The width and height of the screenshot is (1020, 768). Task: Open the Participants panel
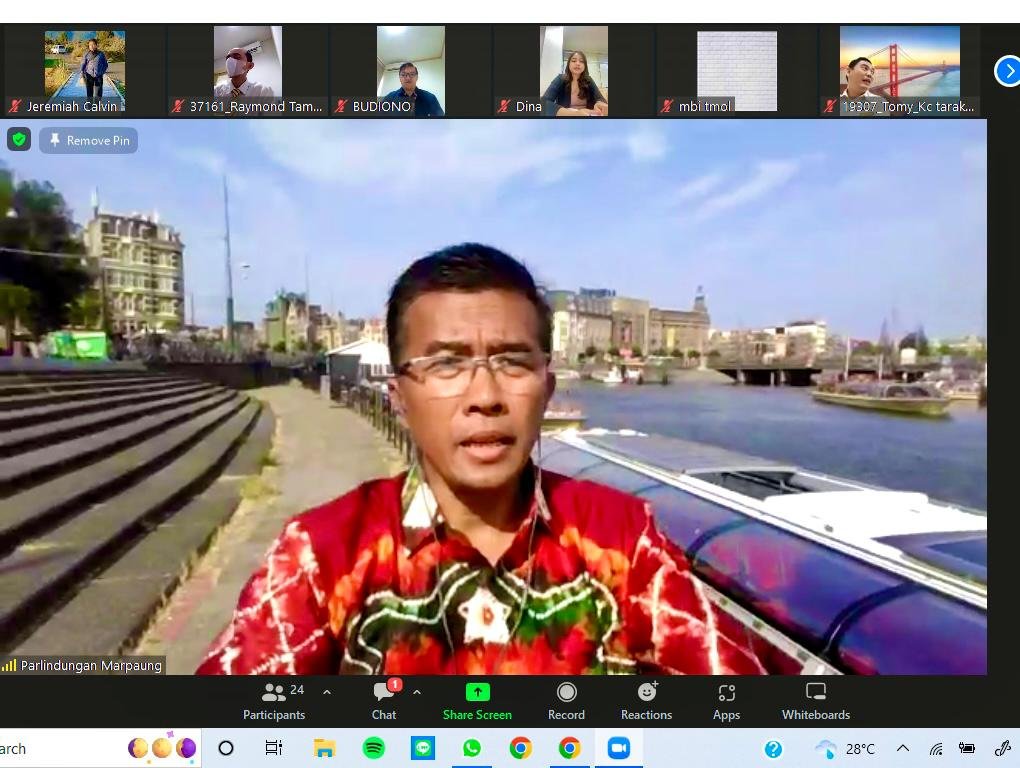click(x=273, y=701)
